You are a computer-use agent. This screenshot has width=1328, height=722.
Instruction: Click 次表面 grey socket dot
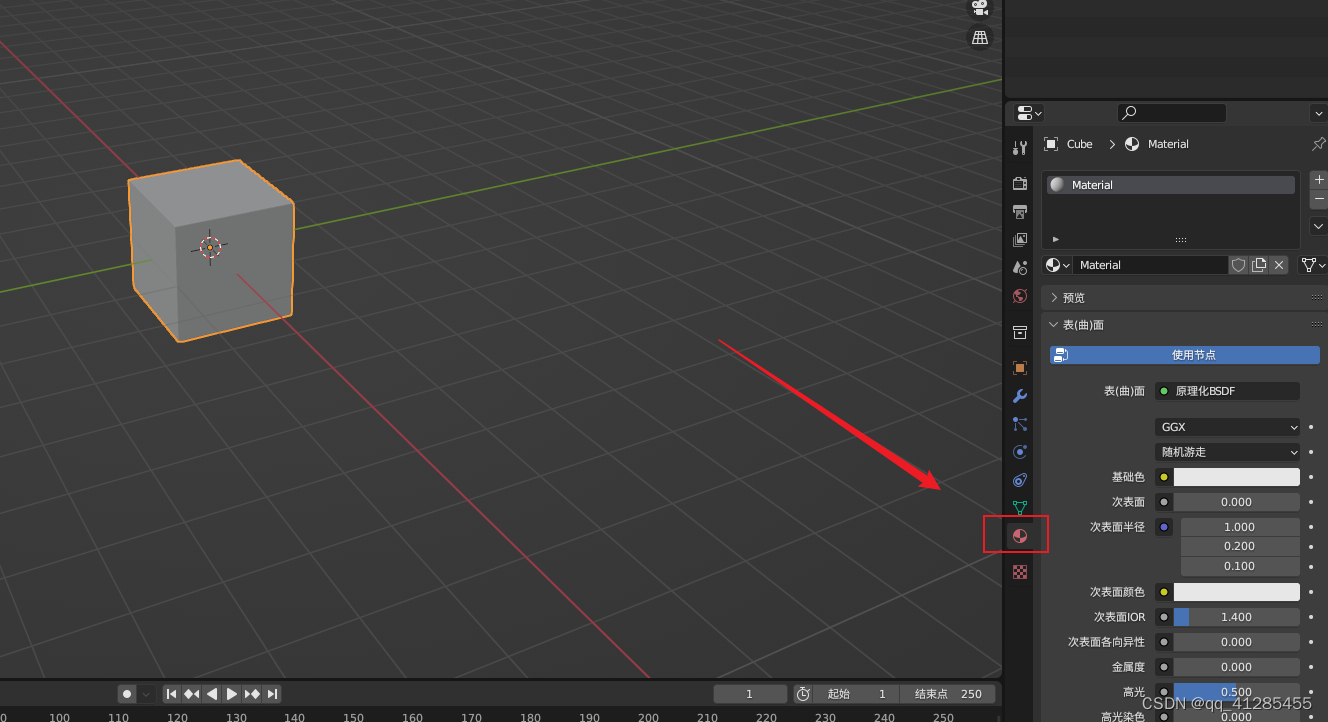pos(1164,502)
